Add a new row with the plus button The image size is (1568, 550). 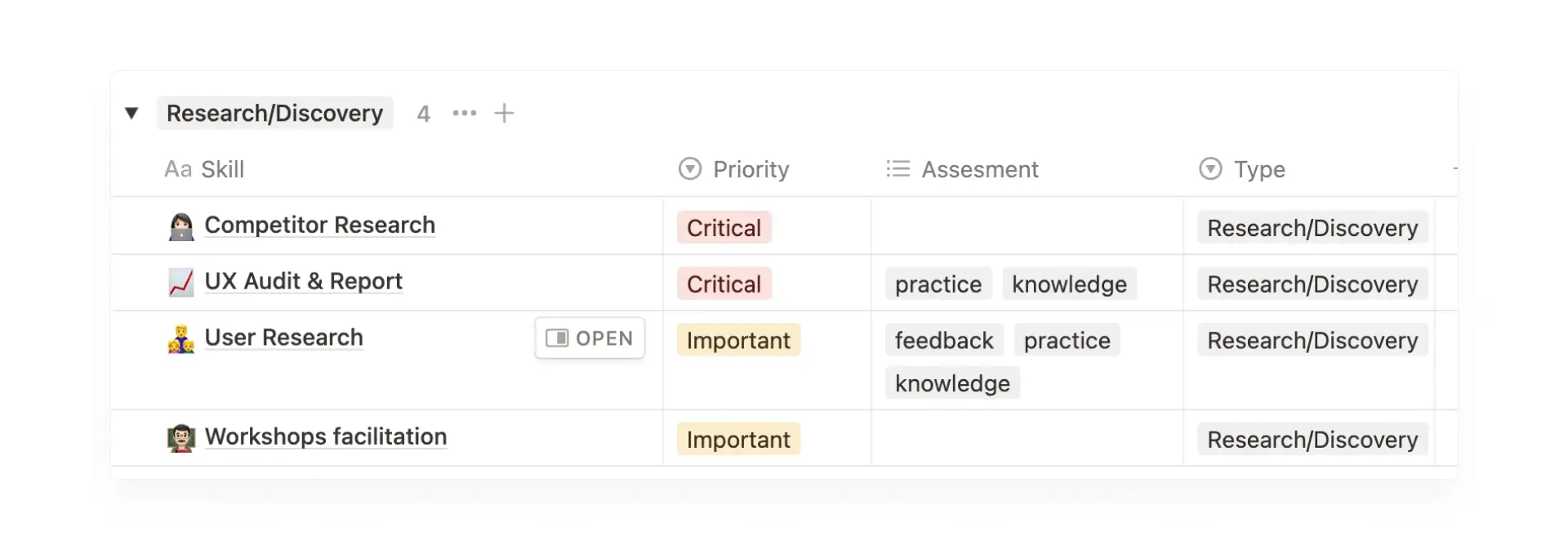[504, 114]
